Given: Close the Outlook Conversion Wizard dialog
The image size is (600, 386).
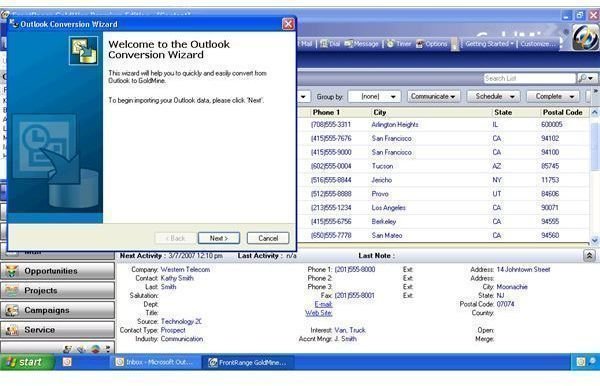Looking at the screenshot, I should [x=288, y=24].
